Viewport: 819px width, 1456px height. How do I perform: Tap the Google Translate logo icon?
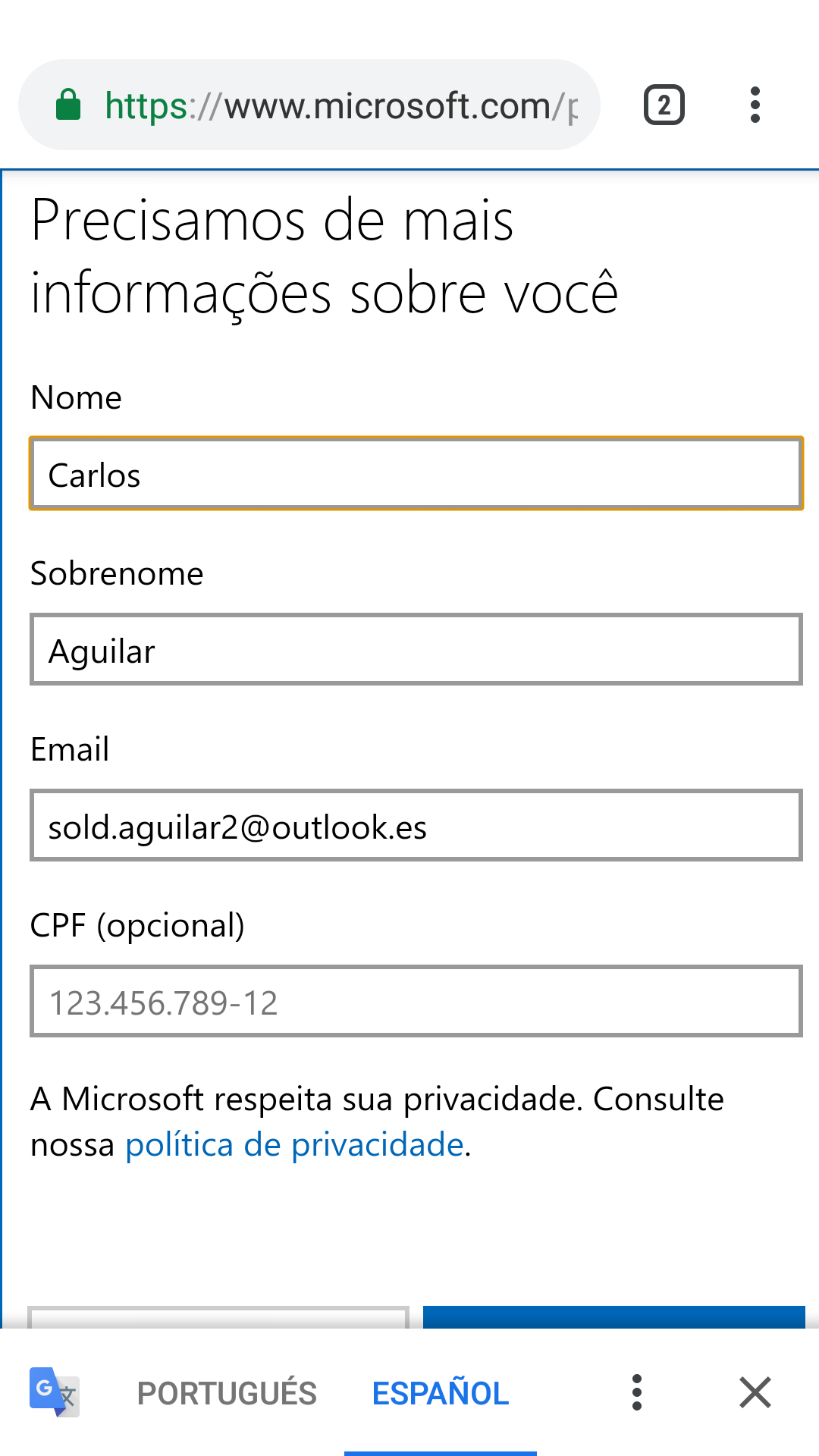(x=54, y=1392)
